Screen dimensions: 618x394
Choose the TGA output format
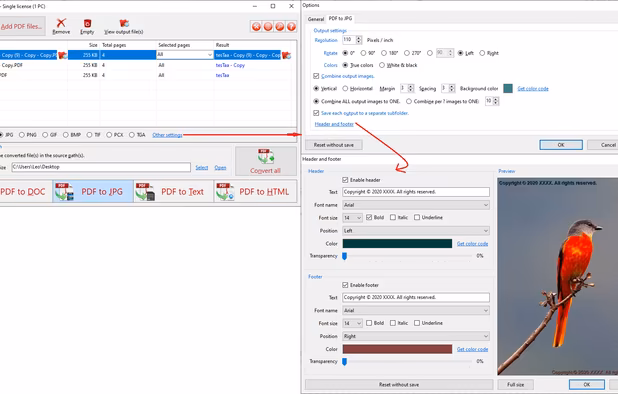(x=132, y=135)
